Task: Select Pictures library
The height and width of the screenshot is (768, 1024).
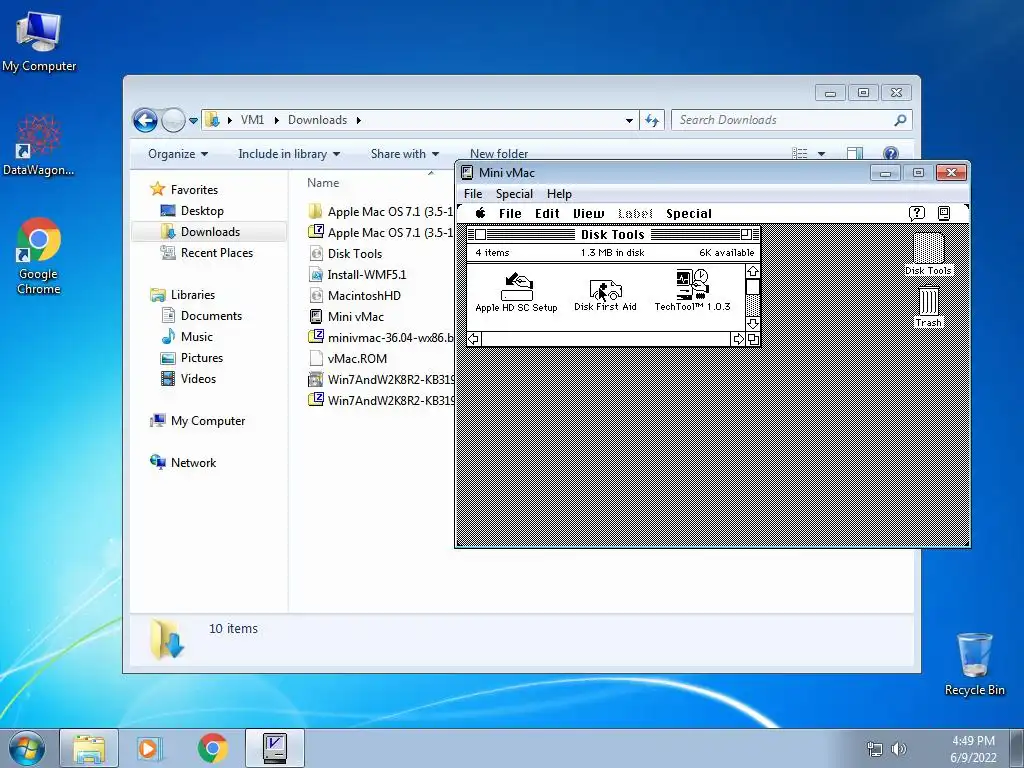Action: click(x=201, y=358)
